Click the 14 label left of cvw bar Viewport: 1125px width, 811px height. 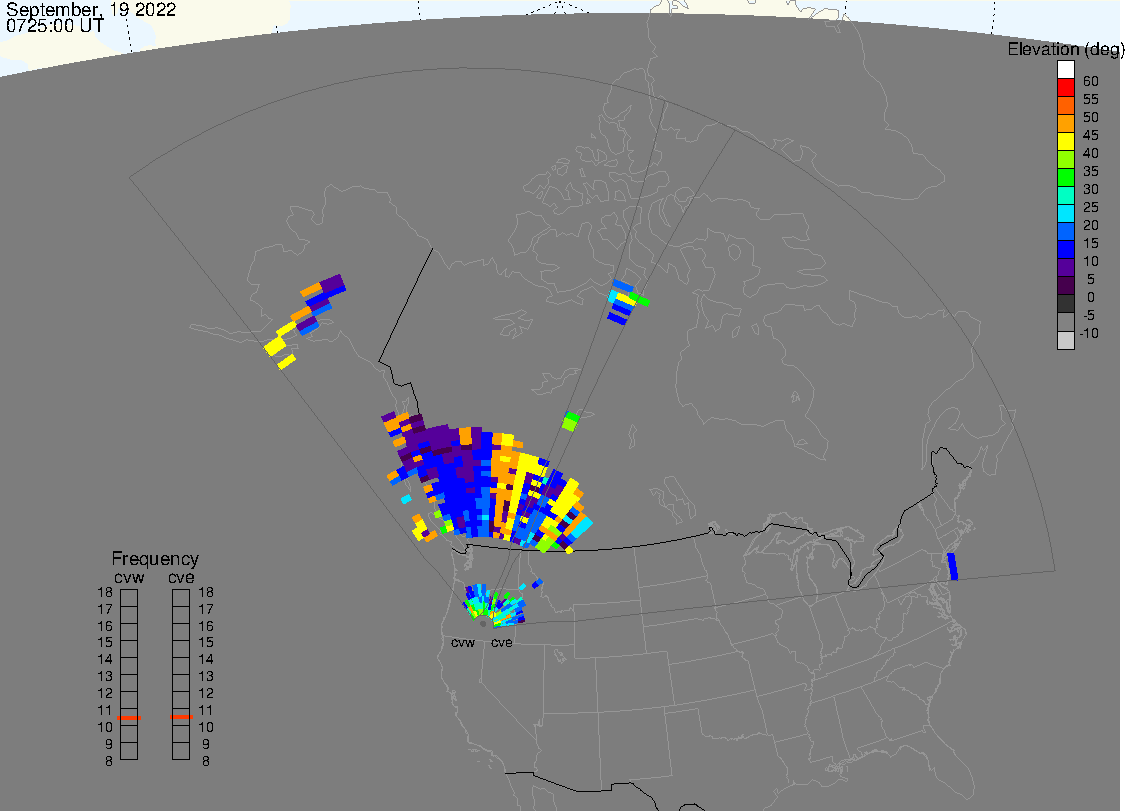click(x=105, y=659)
